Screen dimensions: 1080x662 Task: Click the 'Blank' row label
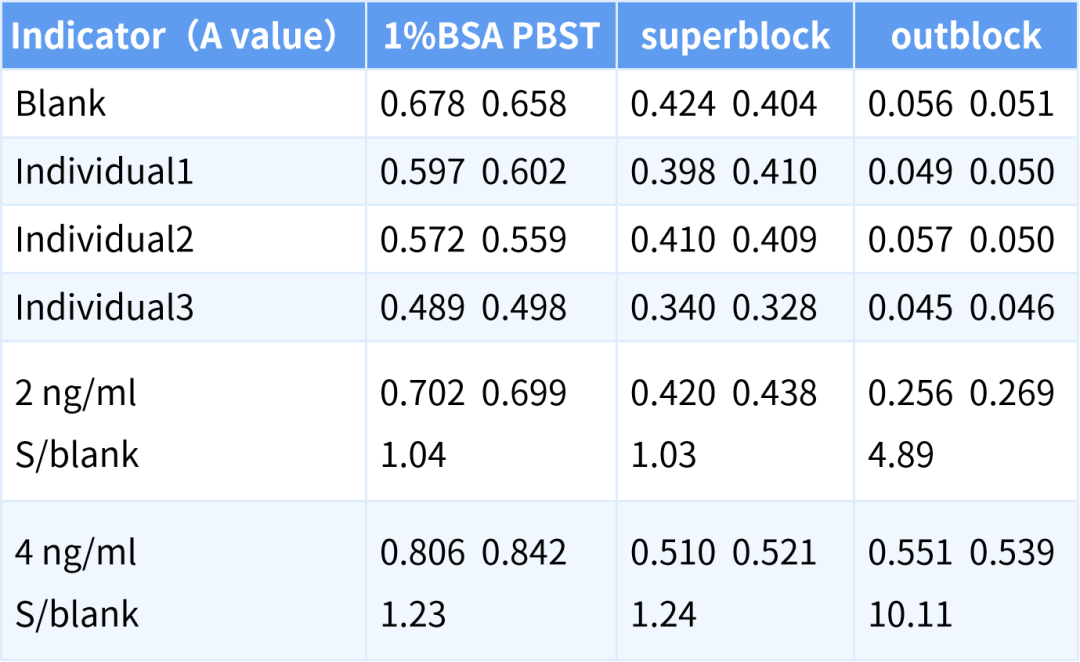pyautogui.click(x=61, y=103)
